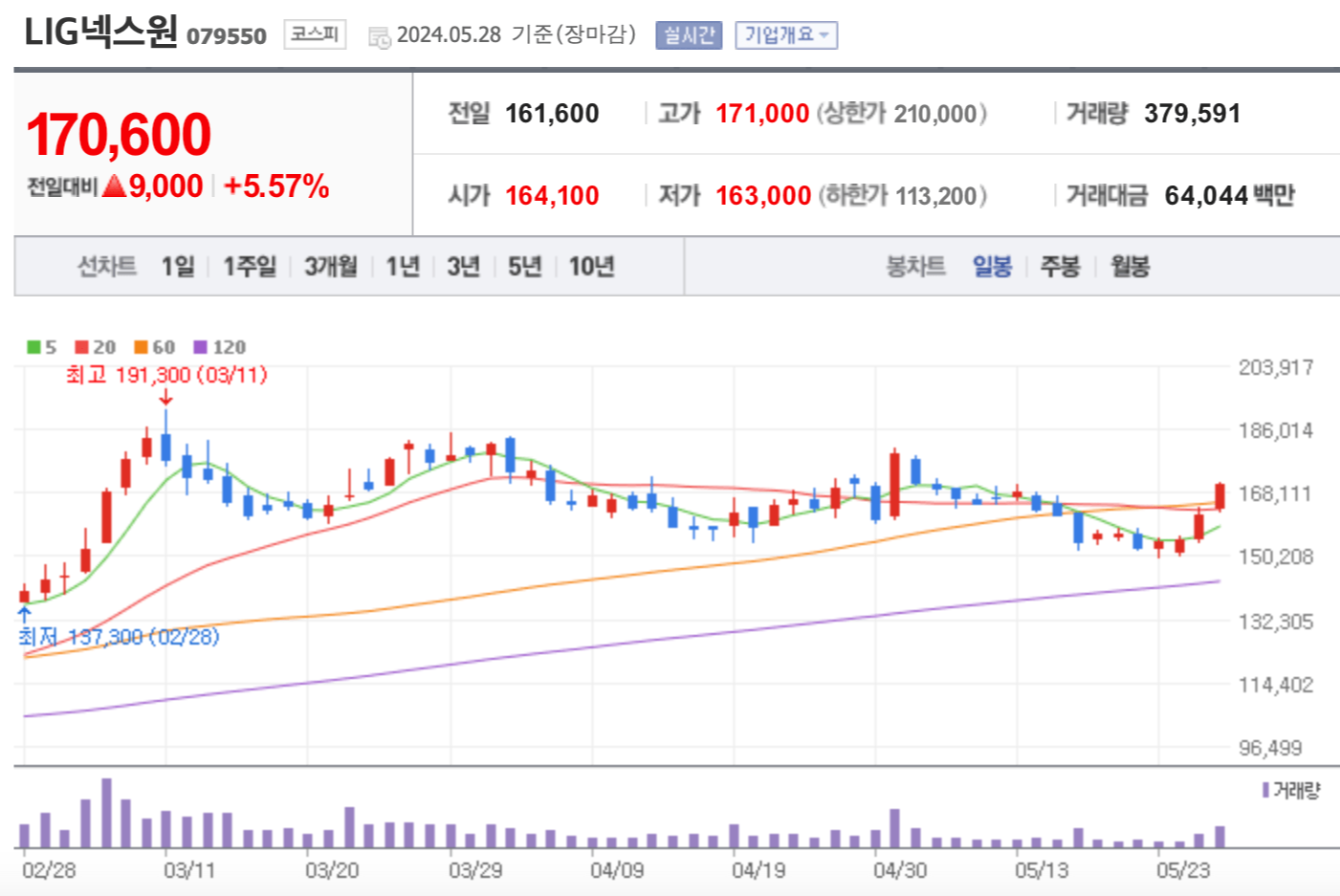Switch to 주봉 candlestick chart
Image resolution: width=1340 pixels, height=896 pixels.
[1060, 266]
